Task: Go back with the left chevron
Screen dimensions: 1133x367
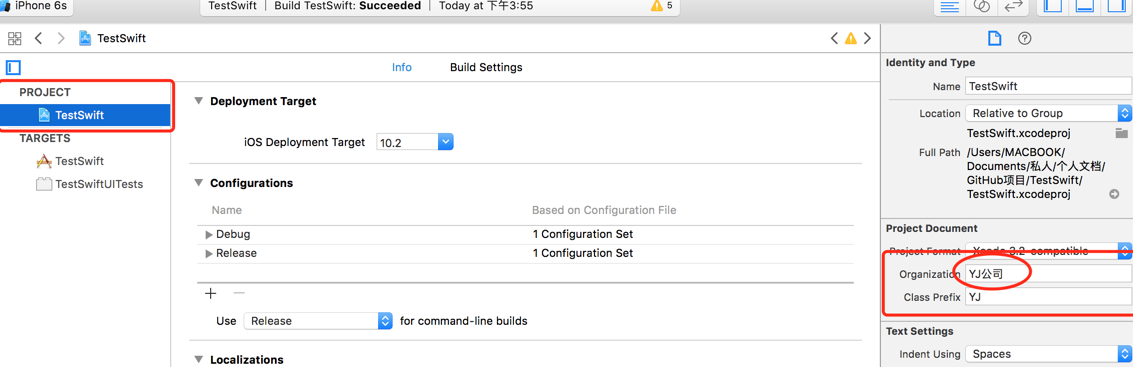Action: pos(38,38)
